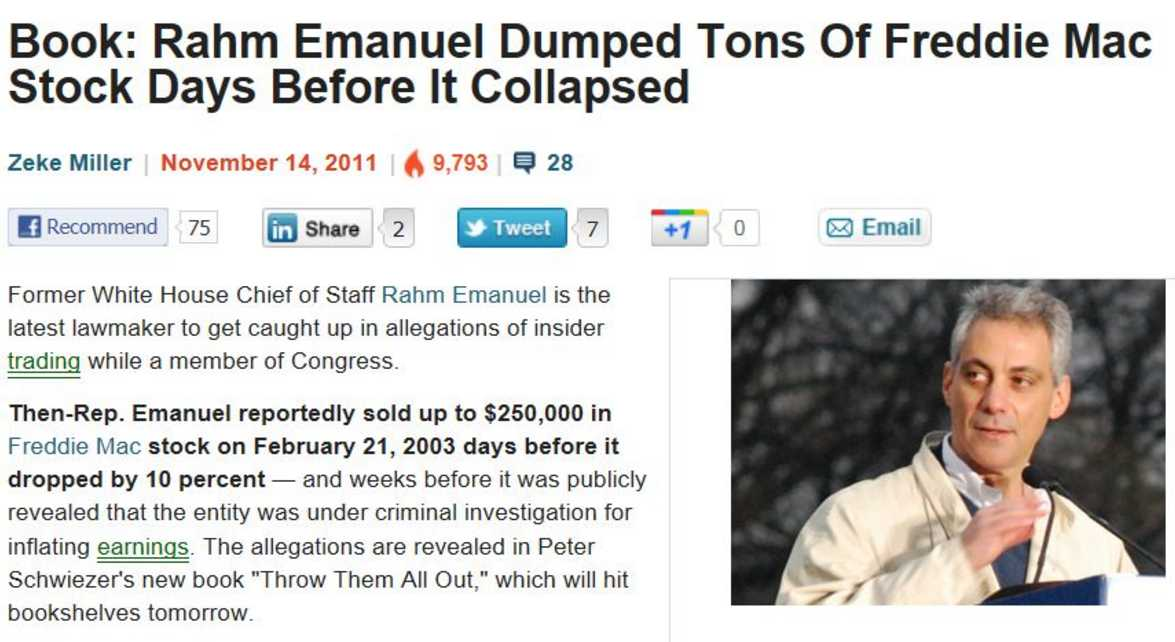This screenshot has width=1175, height=642.
Task: Click the envelope Email icon
Action: (x=839, y=228)
